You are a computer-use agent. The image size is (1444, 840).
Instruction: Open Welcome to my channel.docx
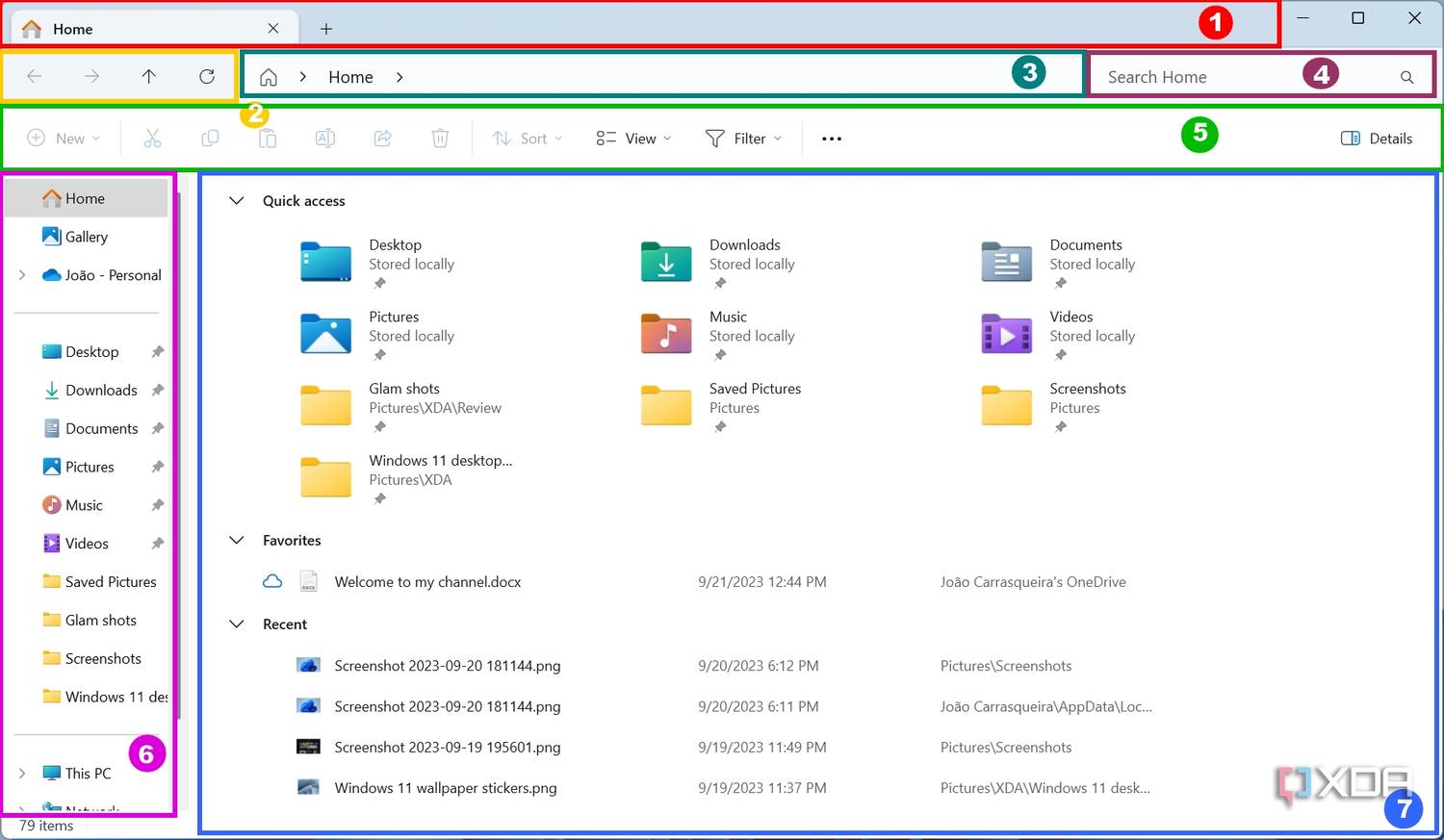point(427,581)
